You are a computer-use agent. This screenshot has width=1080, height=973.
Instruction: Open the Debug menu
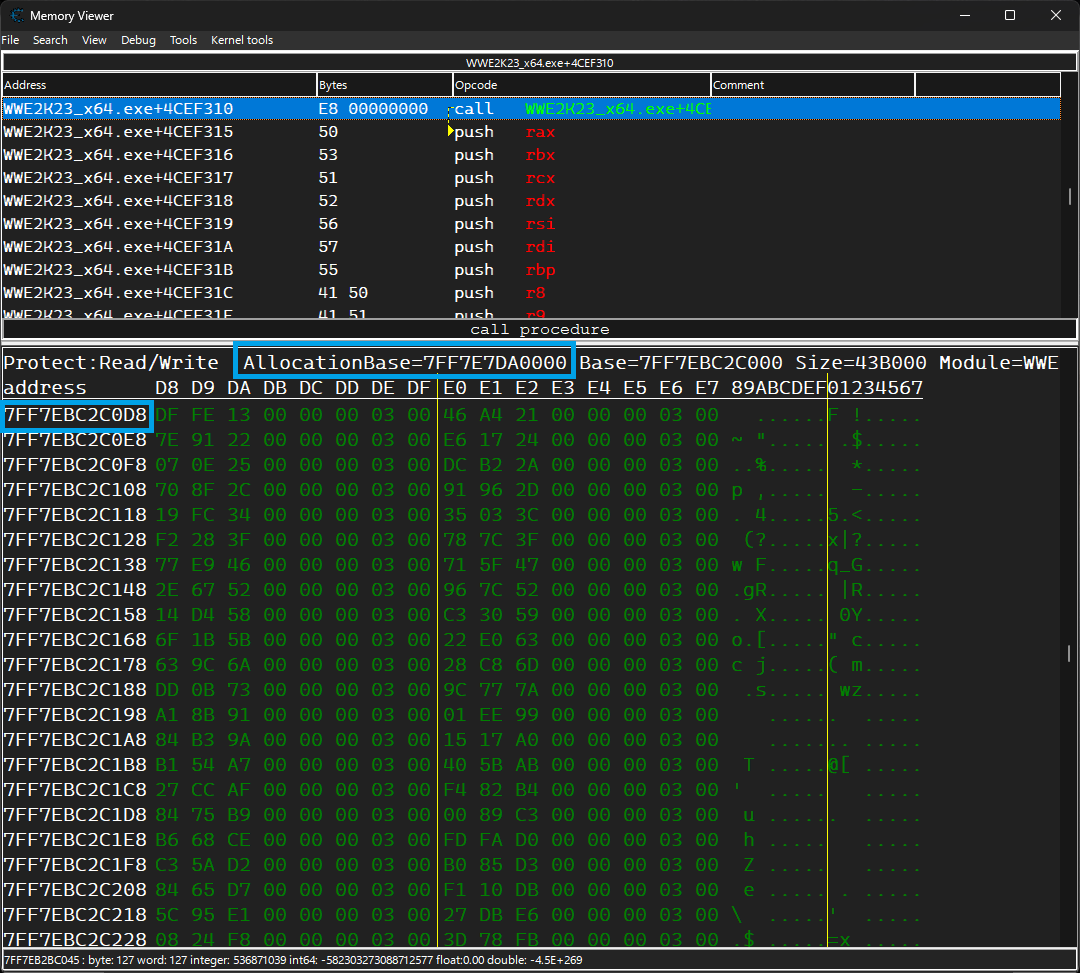pos(138,40)
